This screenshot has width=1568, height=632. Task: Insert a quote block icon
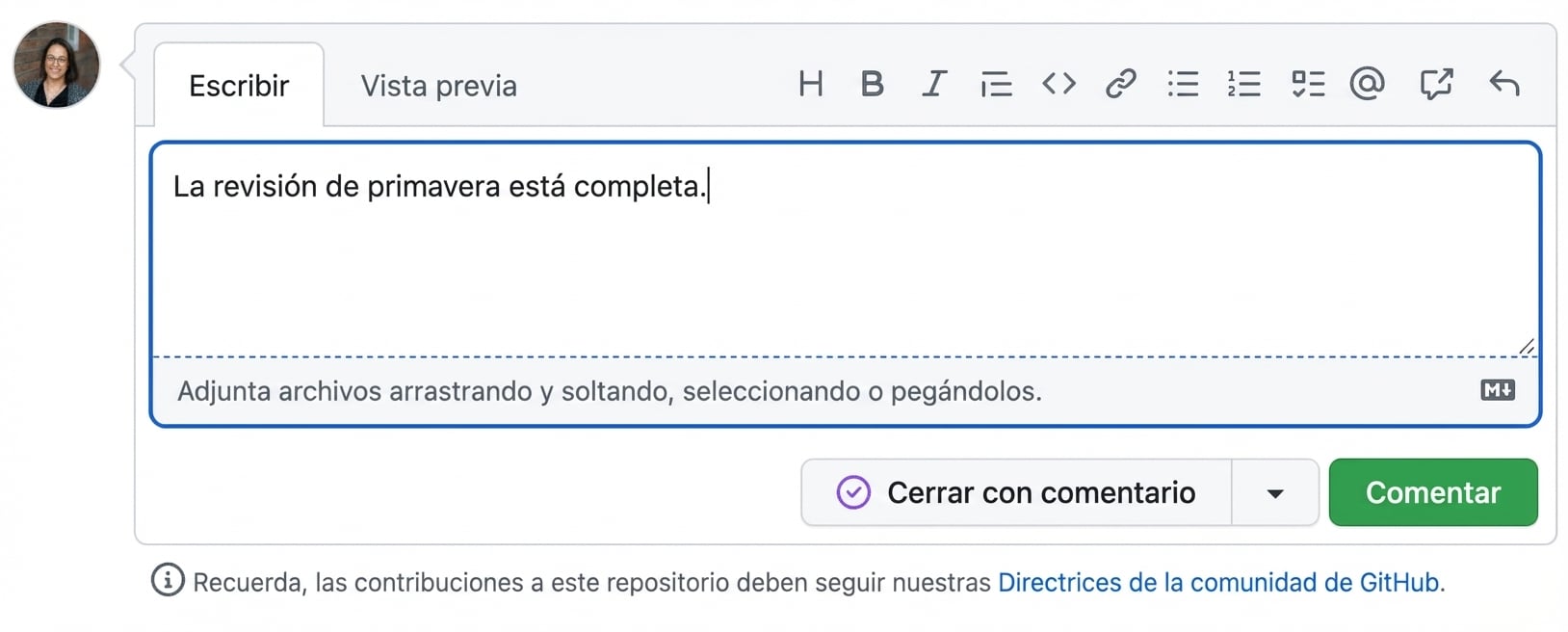[996, 85]
